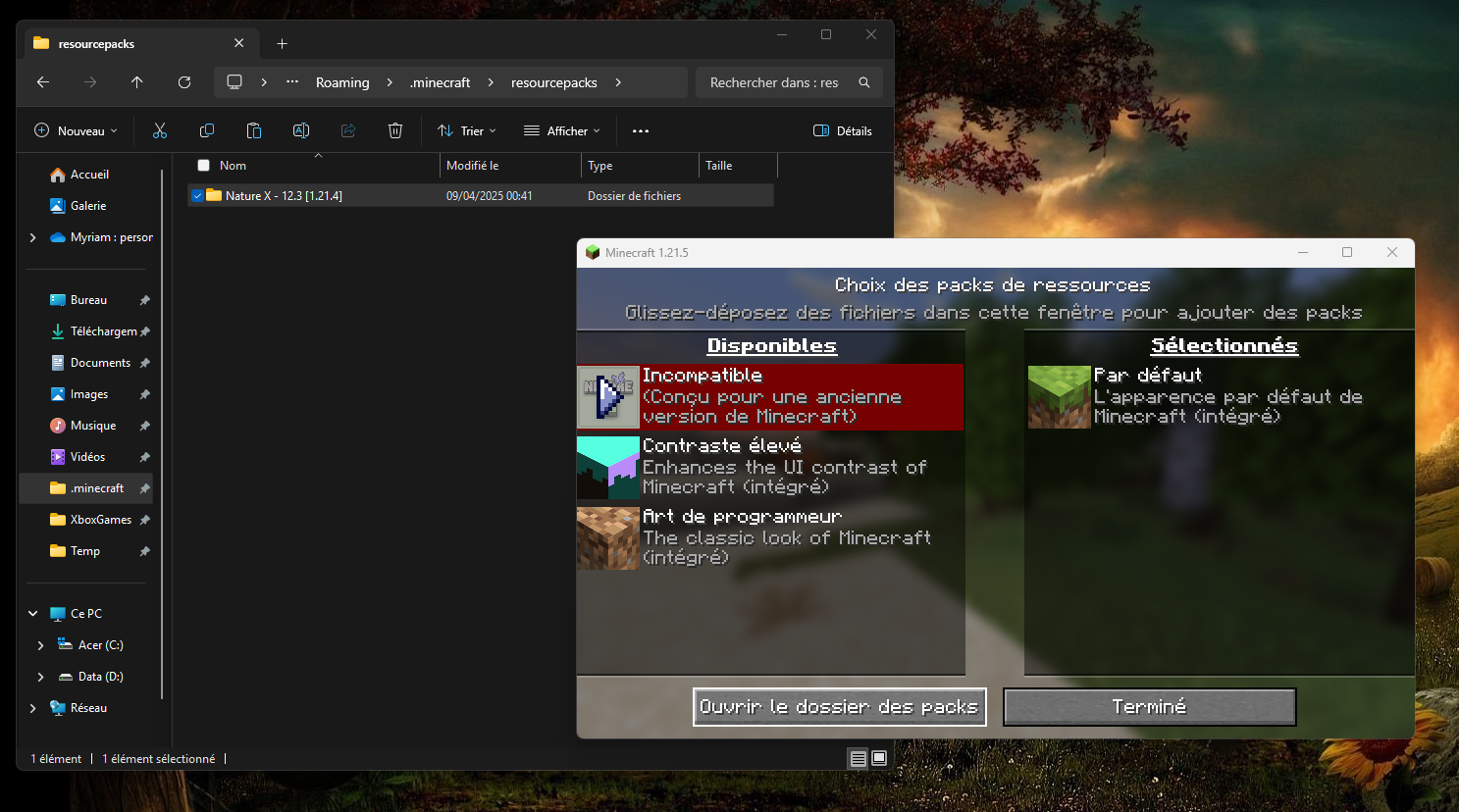
Task: Click the ellipsis in the address bar
Action: point(292,82)
